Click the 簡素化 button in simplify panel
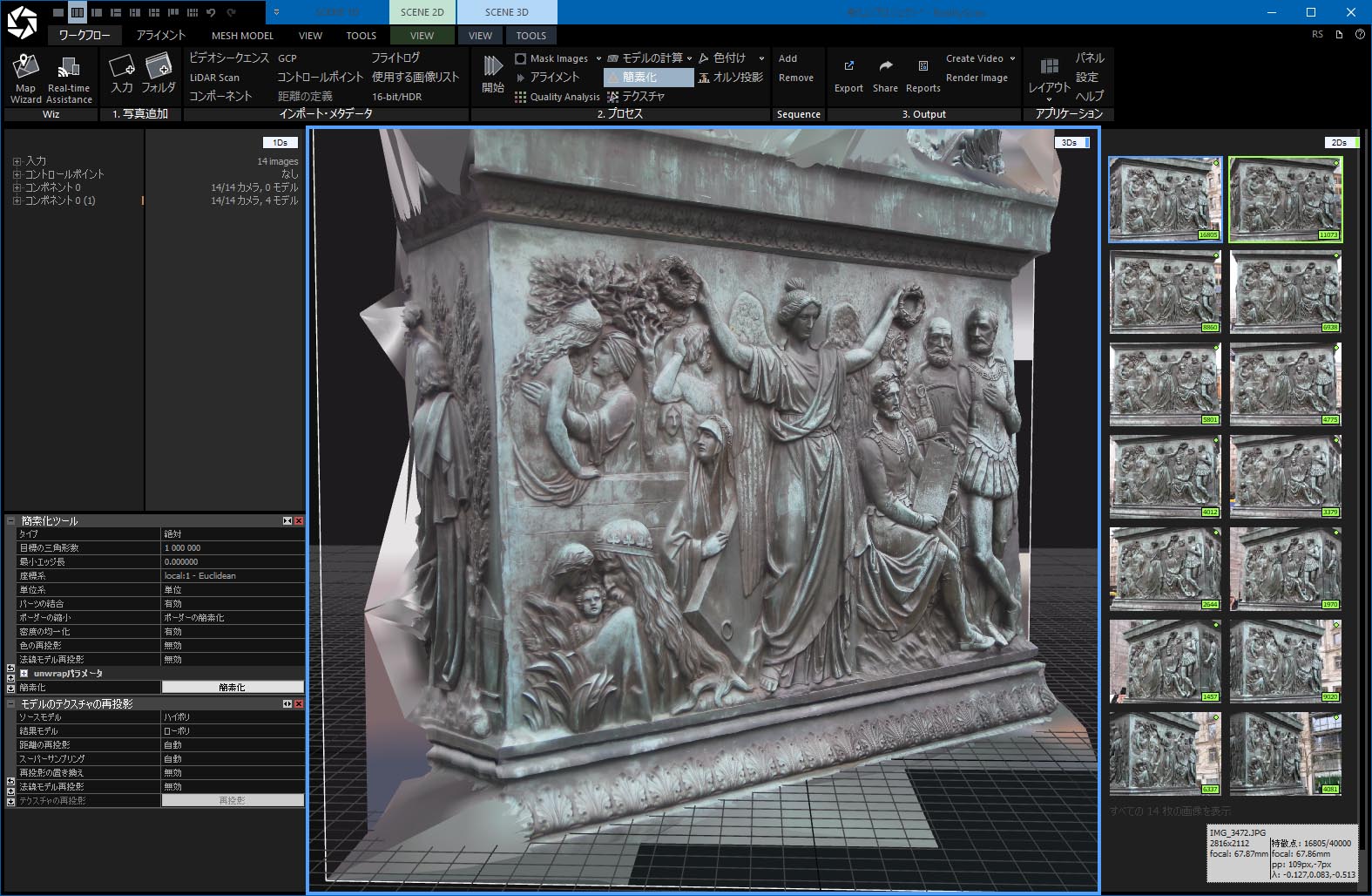Screen dimensions: 1372x896 coord(233,688)
